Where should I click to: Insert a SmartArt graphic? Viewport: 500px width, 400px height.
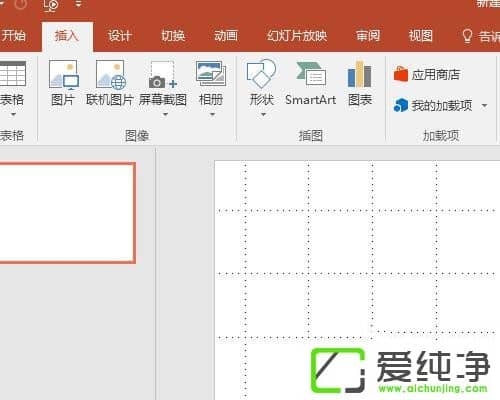click(x=311, y=84)
